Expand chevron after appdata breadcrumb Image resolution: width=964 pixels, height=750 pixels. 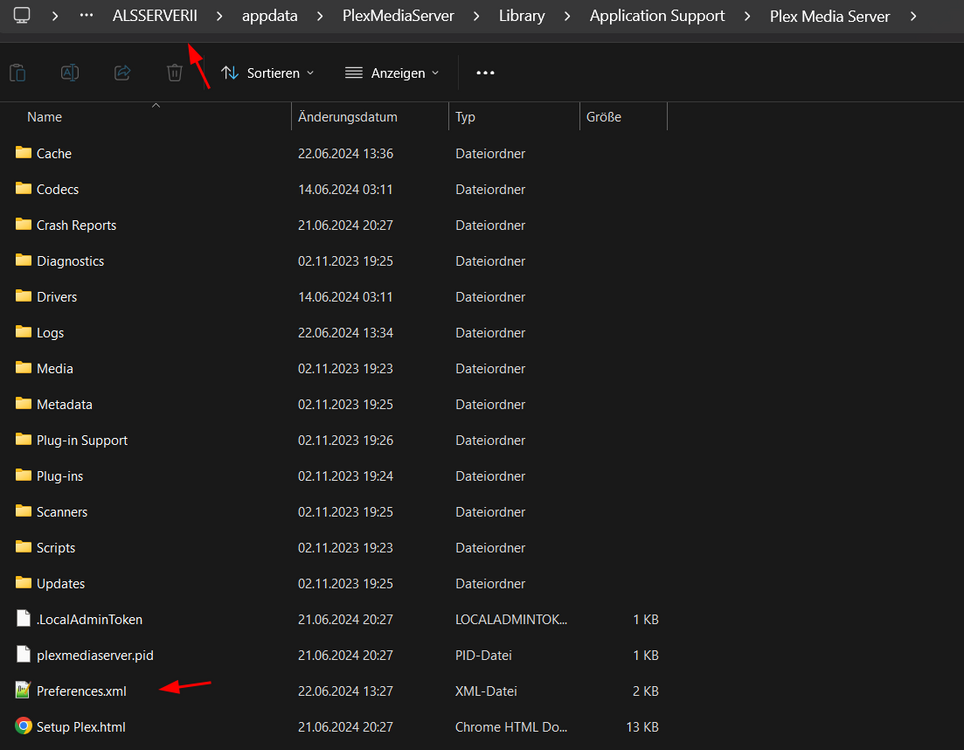coord(320,16)
